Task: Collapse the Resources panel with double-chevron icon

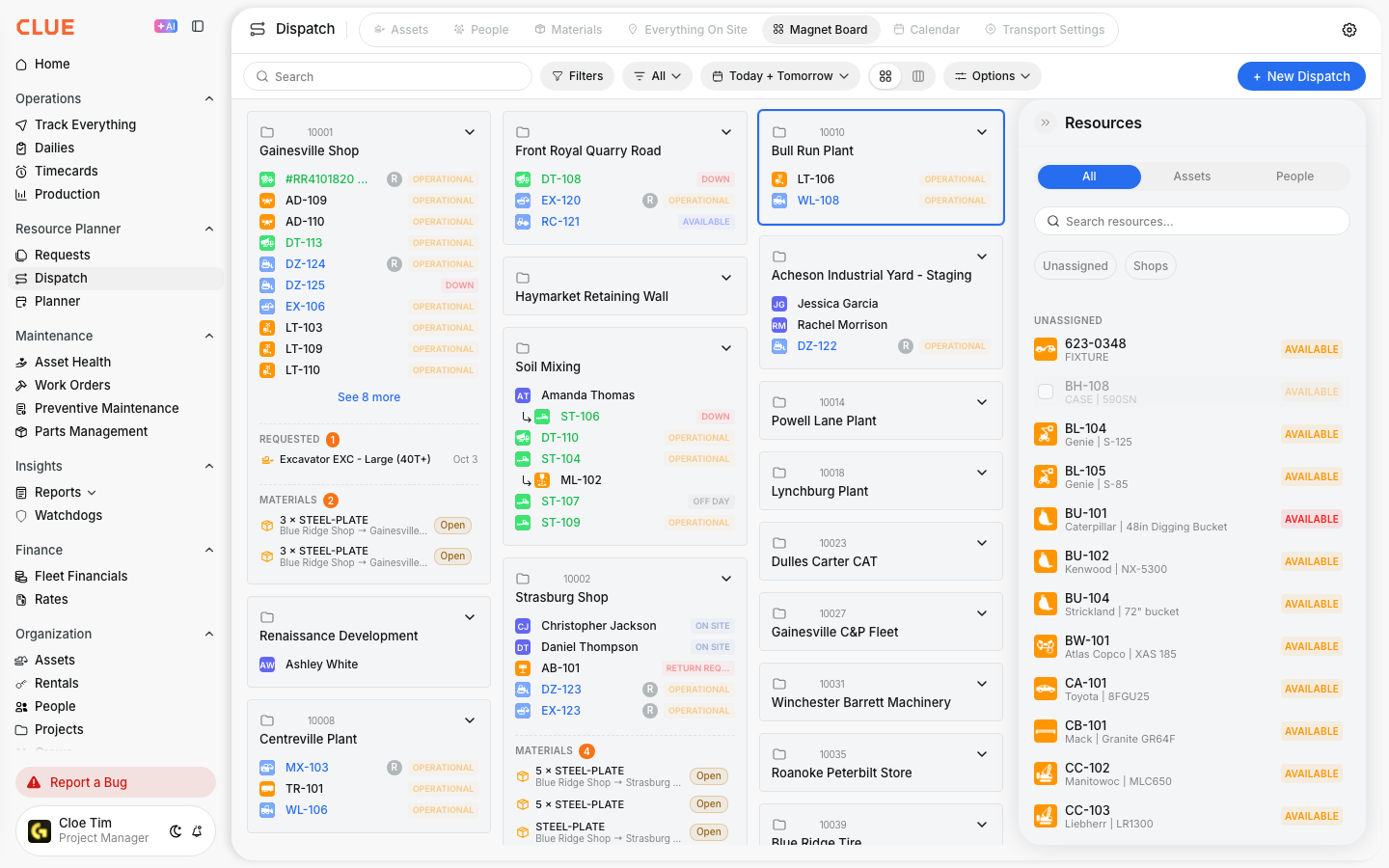Action: click(1046, 122)
